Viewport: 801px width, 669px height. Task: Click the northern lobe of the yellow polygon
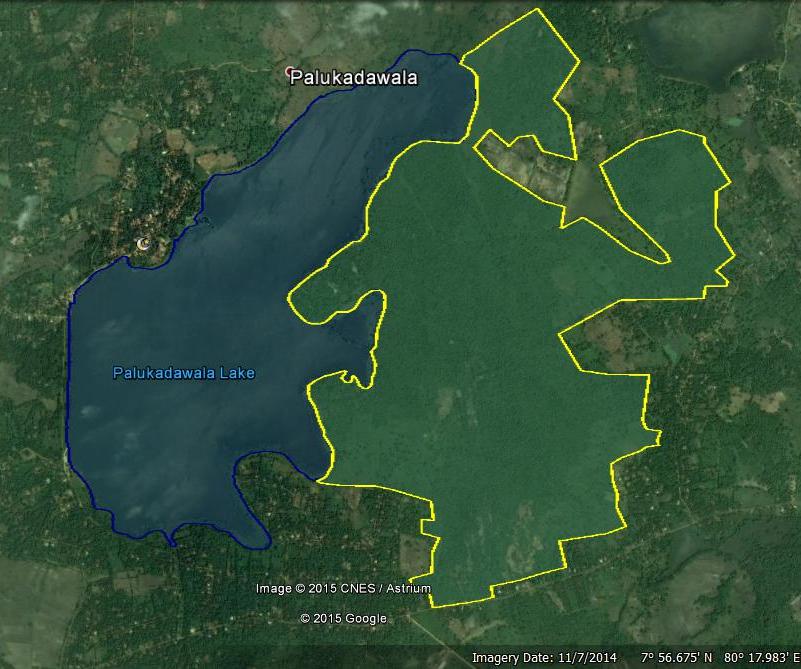click(x=520, y=70)
